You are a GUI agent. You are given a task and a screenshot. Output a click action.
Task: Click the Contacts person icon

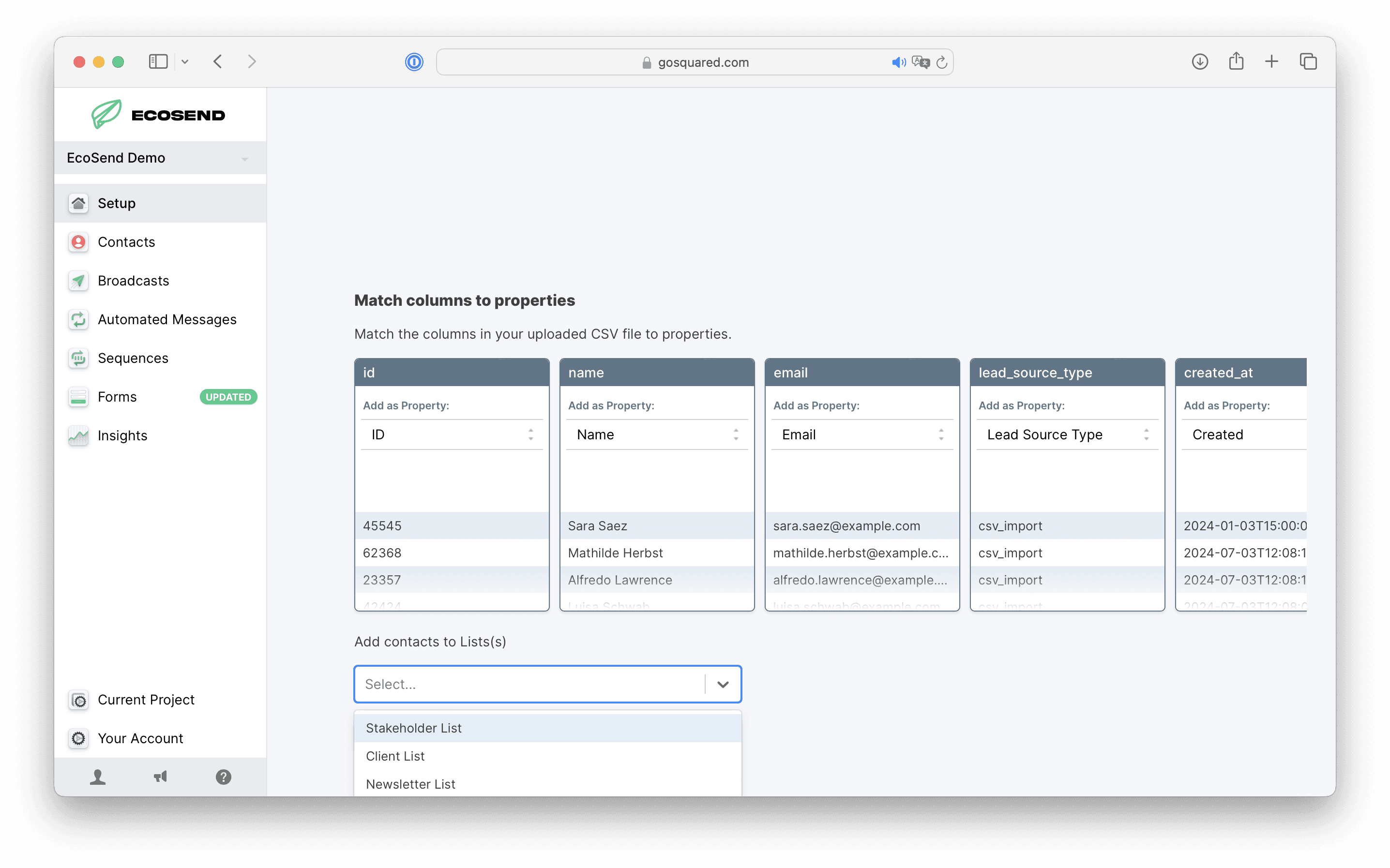[x=78, y=242]
